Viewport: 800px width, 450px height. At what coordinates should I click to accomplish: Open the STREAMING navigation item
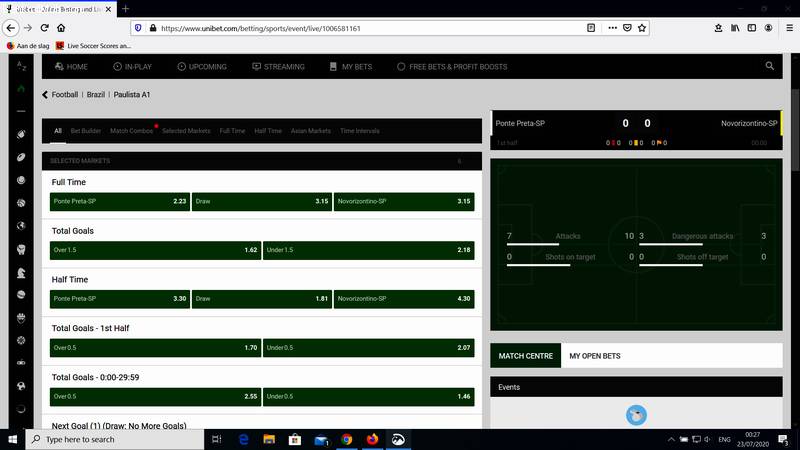pyautogui.click(x=279, y=66)
